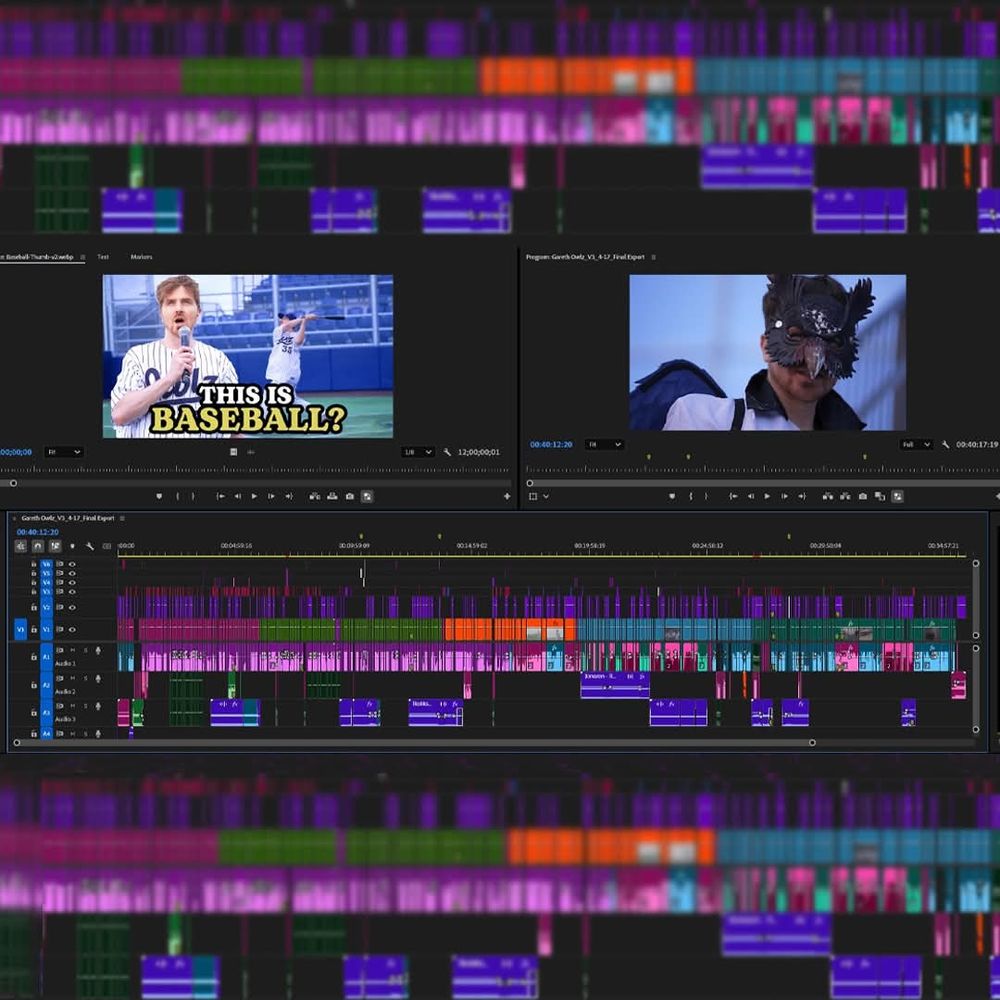Play the clip in the Source monitor

(254, 496)
